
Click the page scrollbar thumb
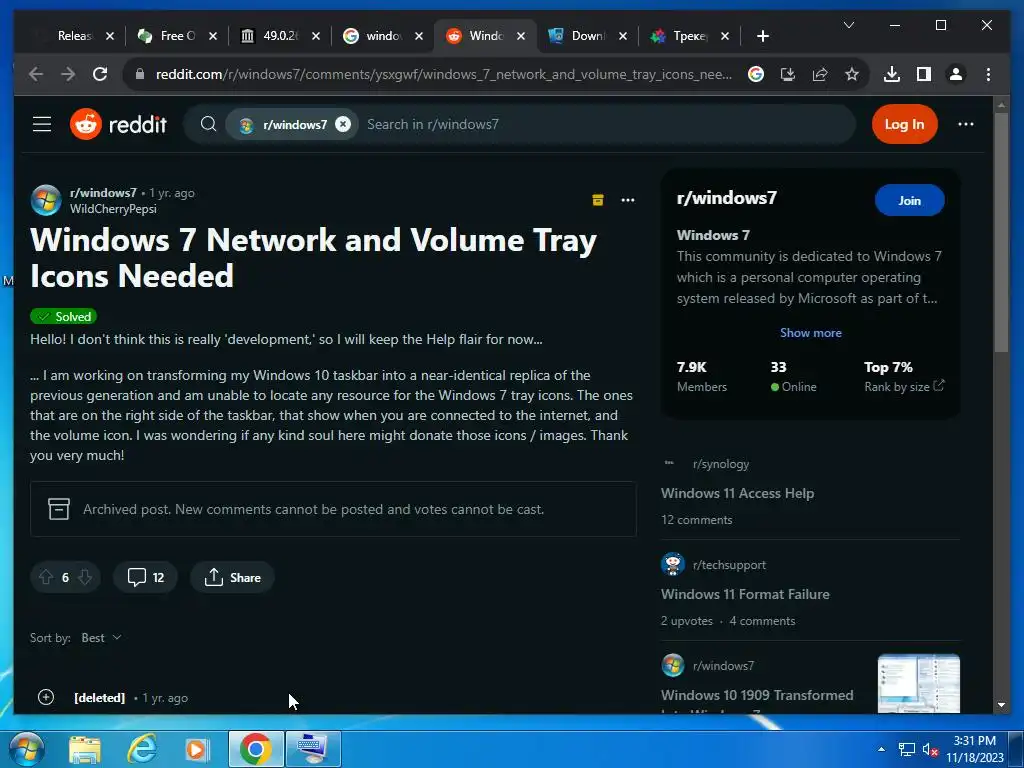(1001, 232)
